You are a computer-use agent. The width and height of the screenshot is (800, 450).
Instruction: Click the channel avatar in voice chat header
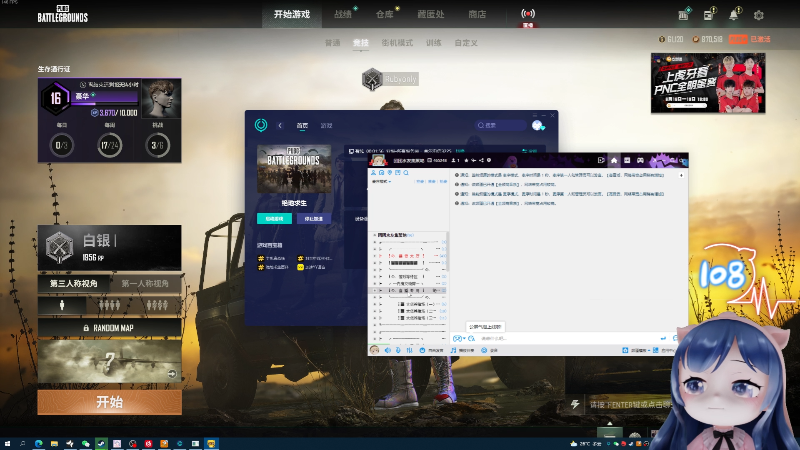(x=379, y=160)
